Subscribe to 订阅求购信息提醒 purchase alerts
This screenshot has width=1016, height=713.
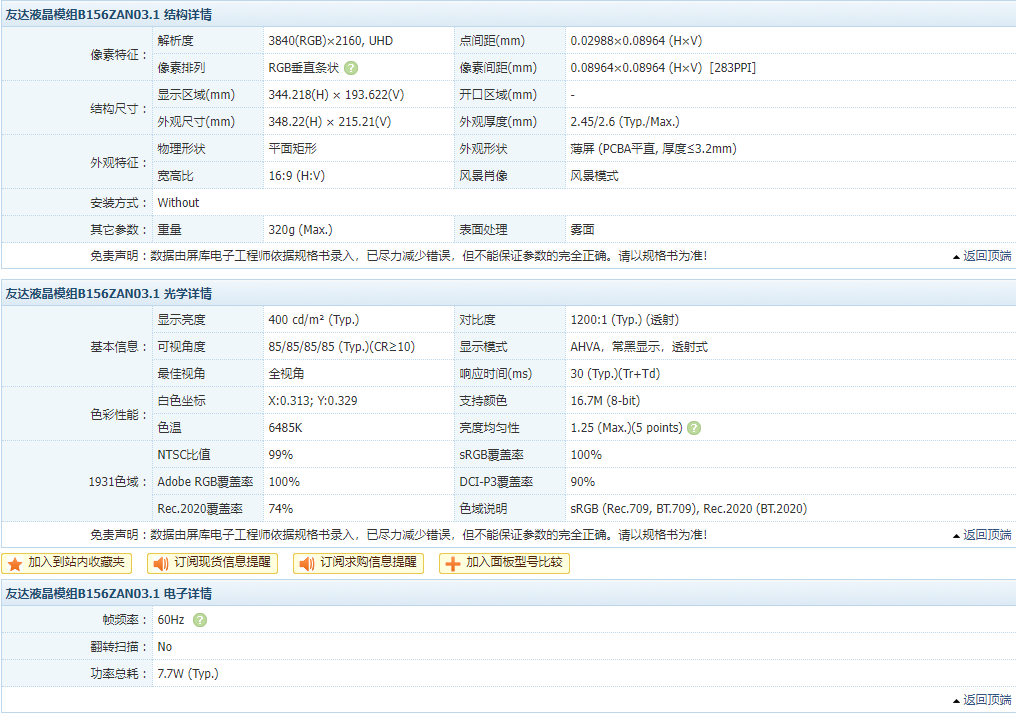[x=358, y=563]
